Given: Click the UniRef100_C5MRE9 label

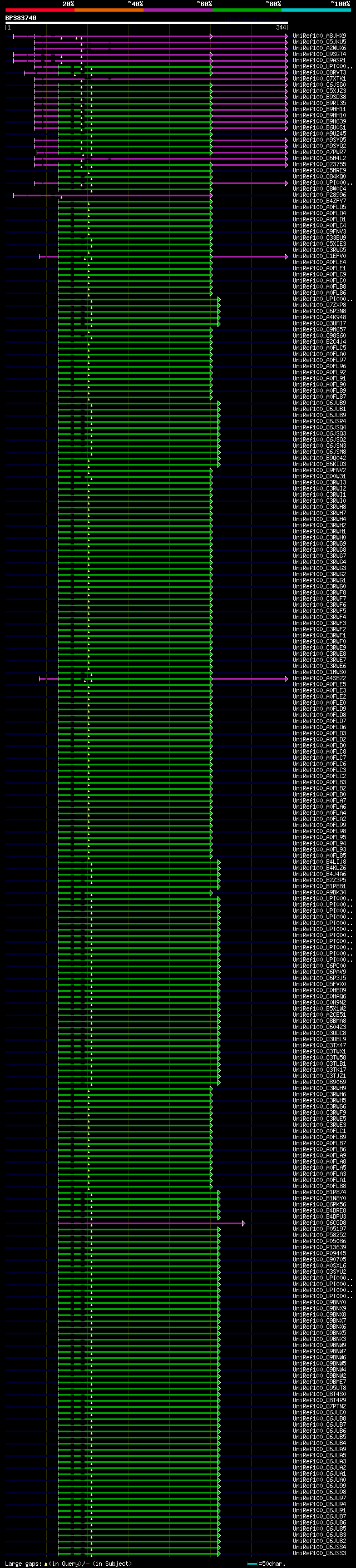Looking at the screenshot, I should [x=319, y=170].
